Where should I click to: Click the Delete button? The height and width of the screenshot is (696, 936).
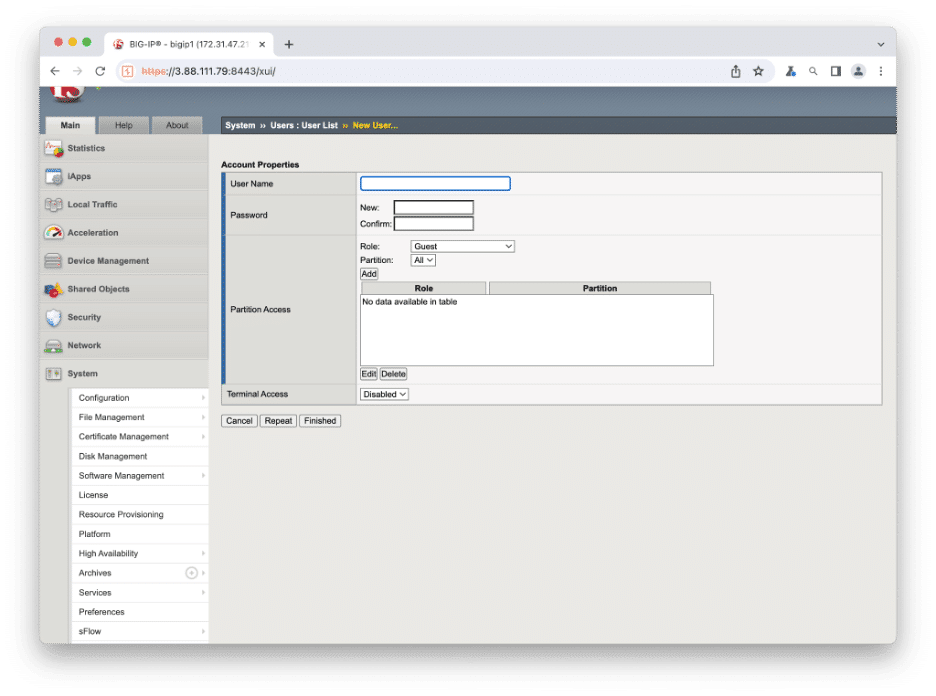click(393, 374)
